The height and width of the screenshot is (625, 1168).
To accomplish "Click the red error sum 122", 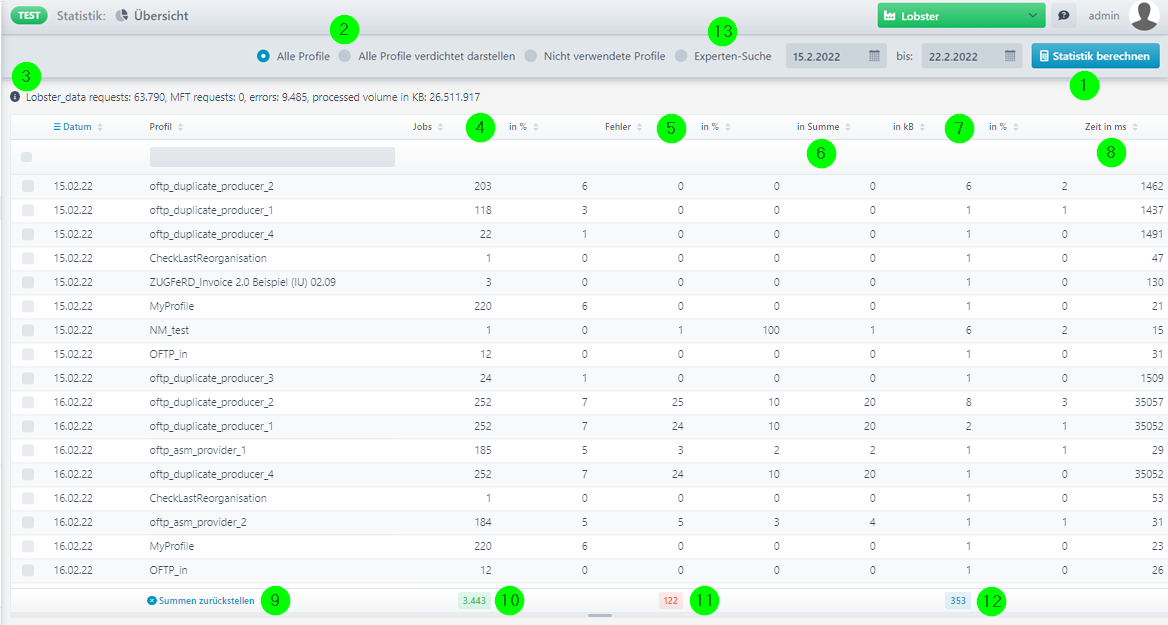I will coord(670,600).
